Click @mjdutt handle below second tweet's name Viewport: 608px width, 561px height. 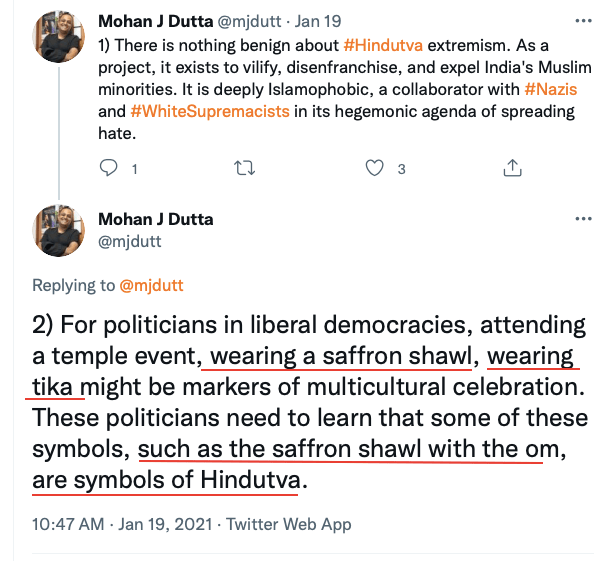click(x=128, y=241)
